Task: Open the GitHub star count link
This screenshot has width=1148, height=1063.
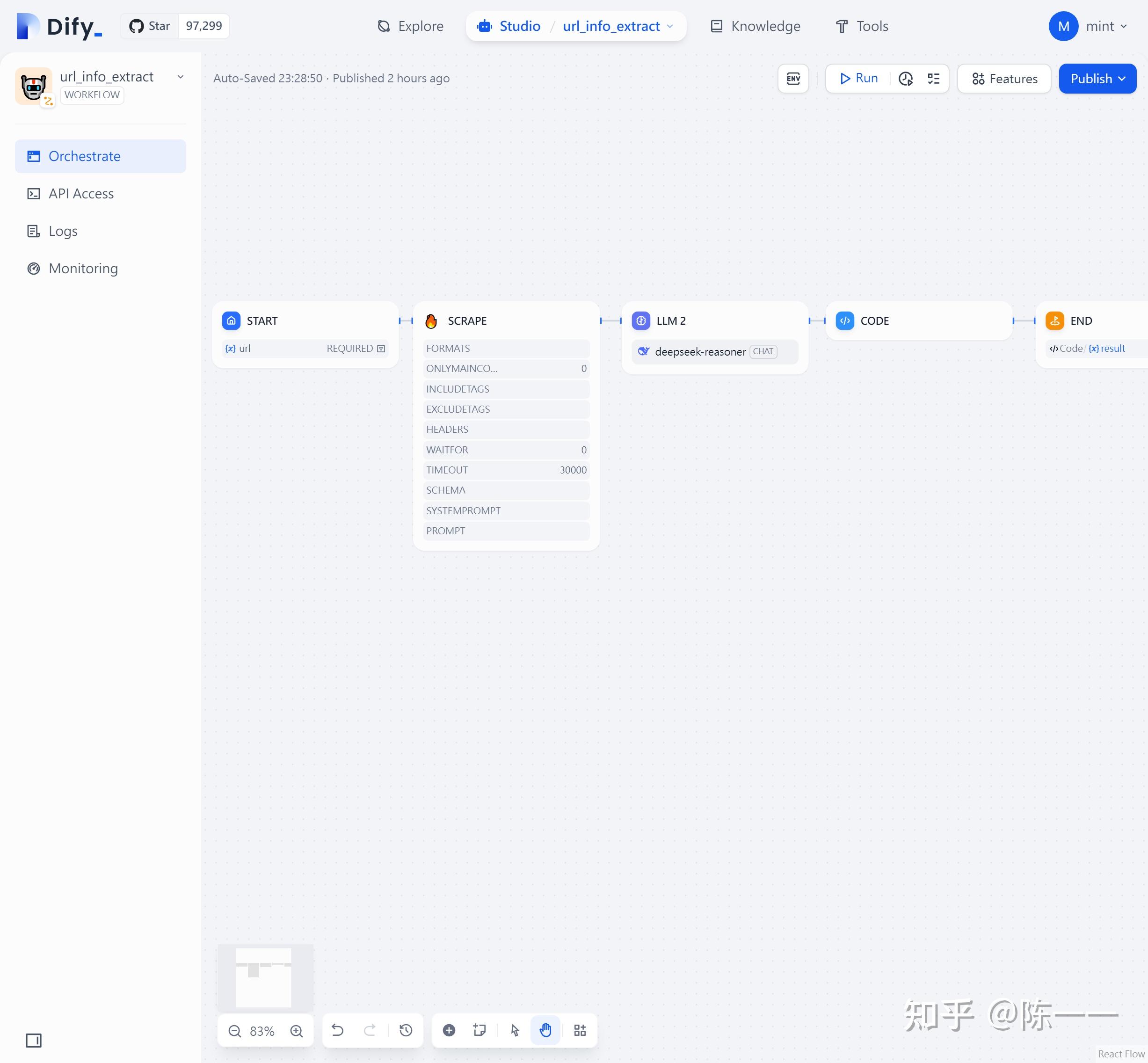Action: pyautogui.click(x=203, y=26)
